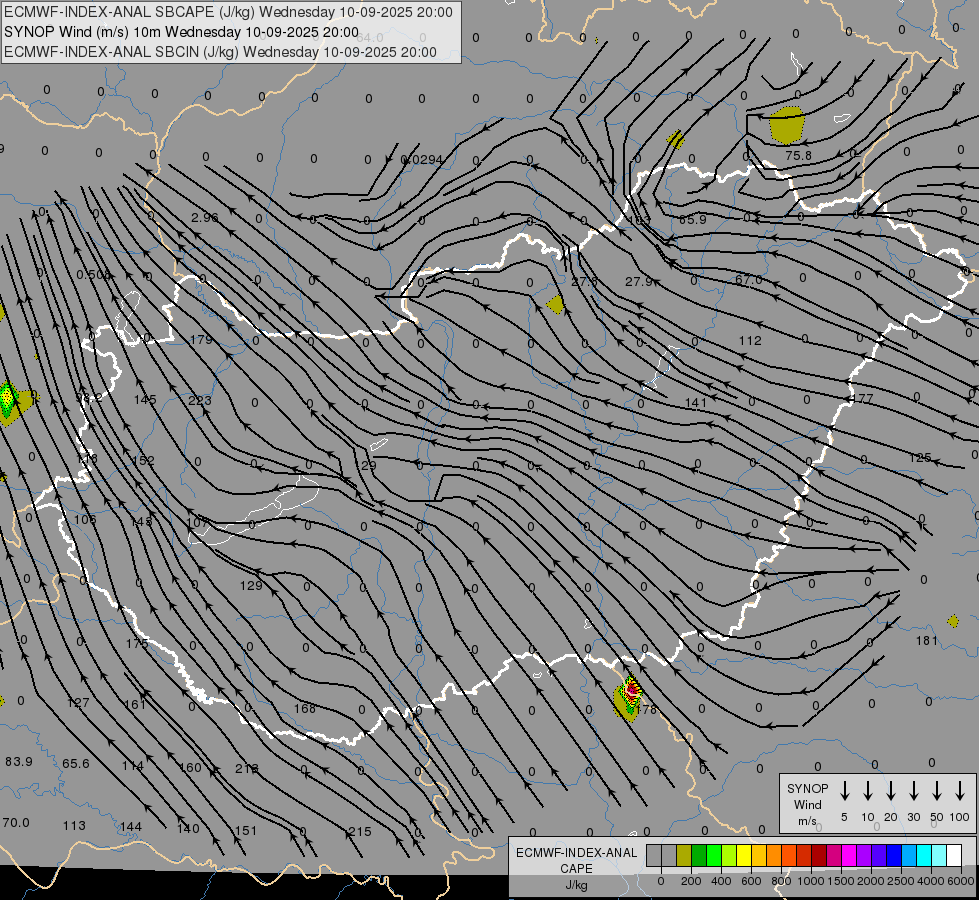Viewport: 979px width, 900px height.
Task: Click the 5 m/s wind arrow in the legend
Action: (x=844, y=791)
